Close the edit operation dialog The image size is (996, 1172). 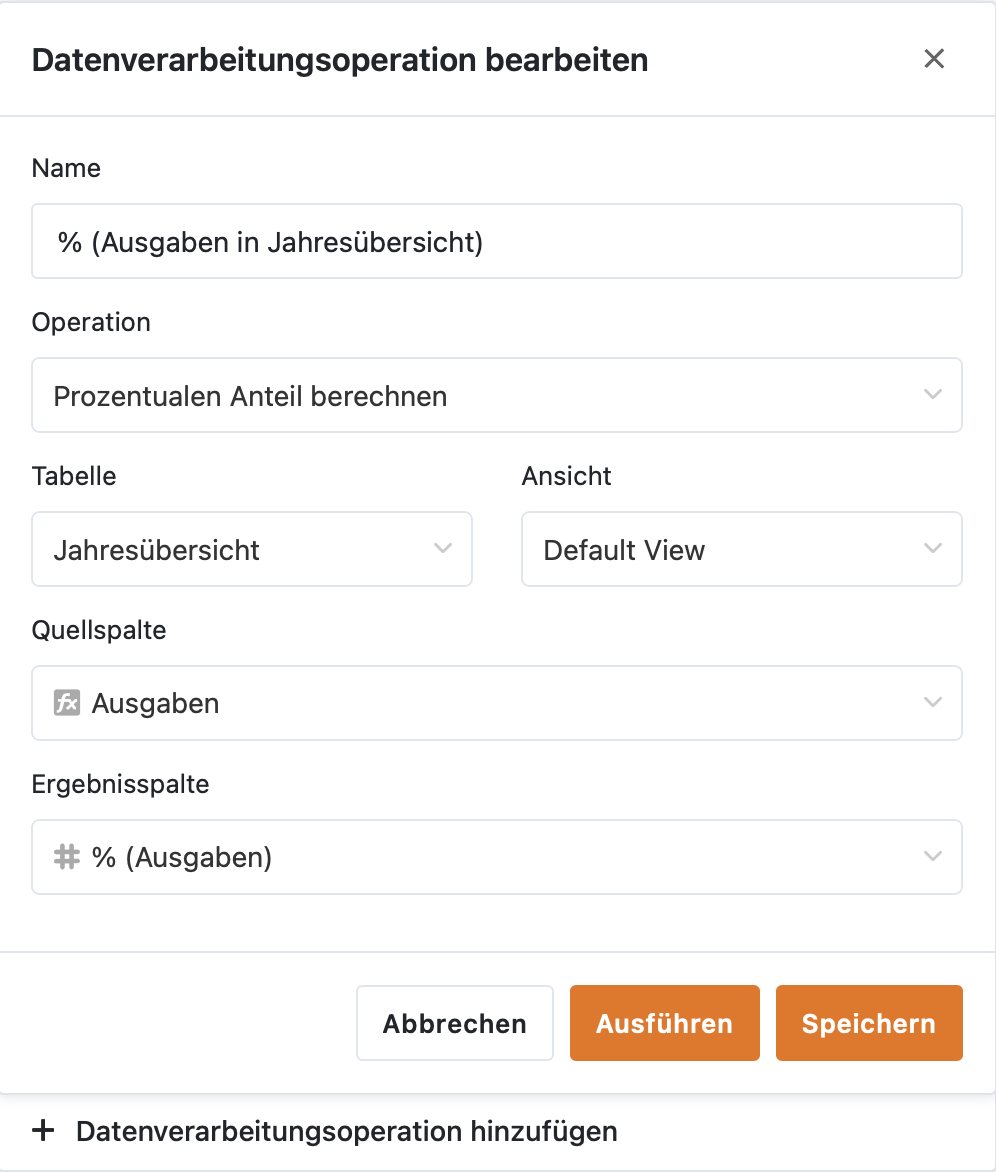pyautogui.click(x=934, y=59)
